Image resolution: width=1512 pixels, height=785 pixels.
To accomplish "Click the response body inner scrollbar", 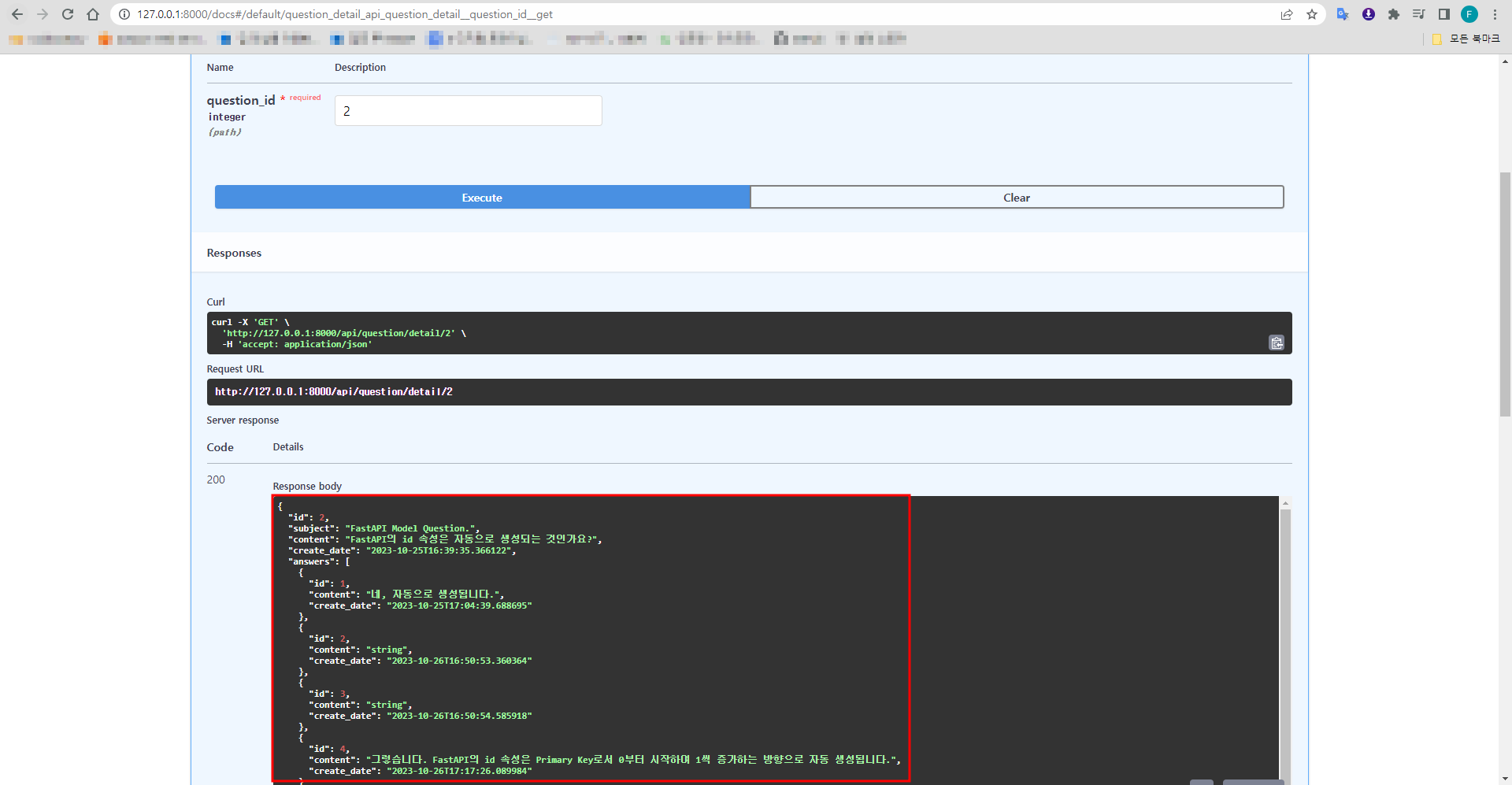I will pos(1285,646).
